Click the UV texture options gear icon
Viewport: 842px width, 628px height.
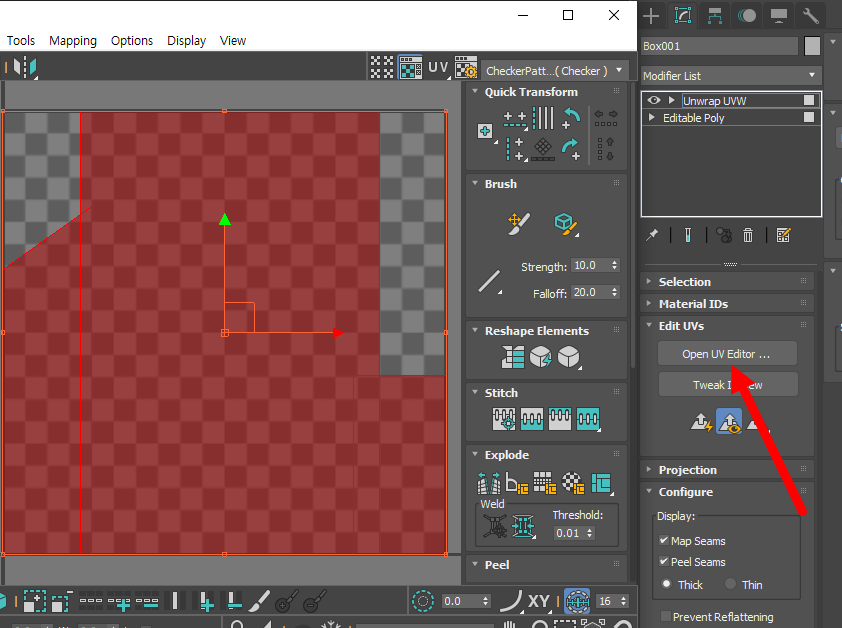[x=466, y=67]
